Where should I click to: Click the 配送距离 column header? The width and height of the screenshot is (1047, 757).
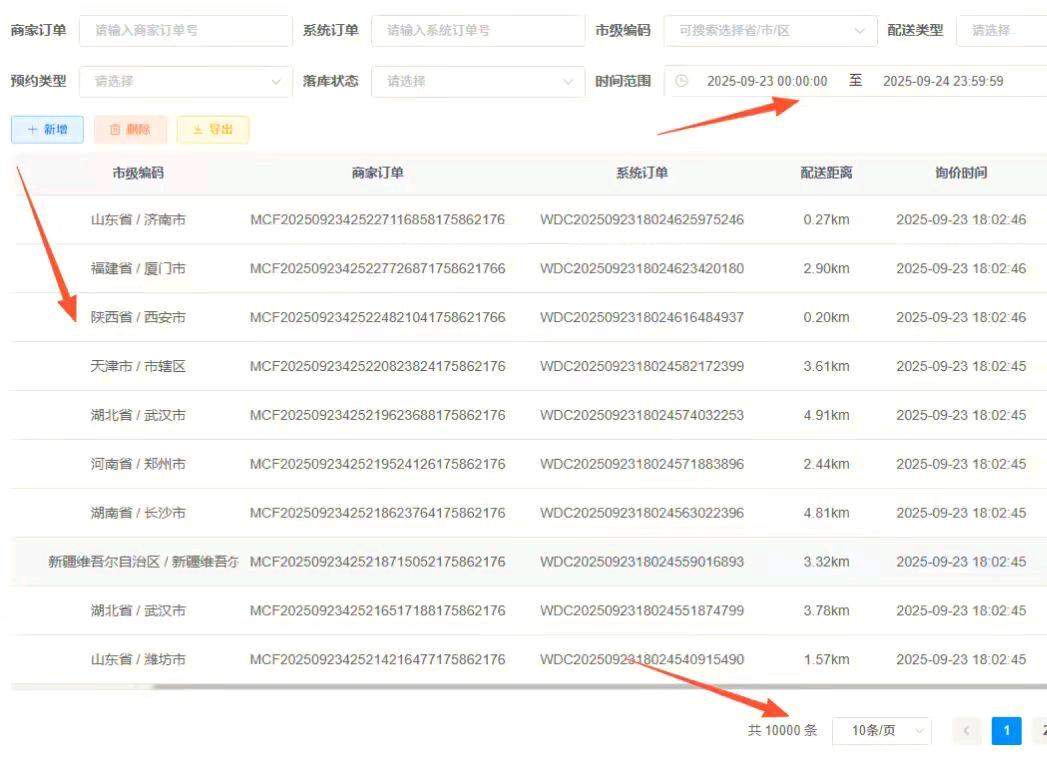coord(826,173)
